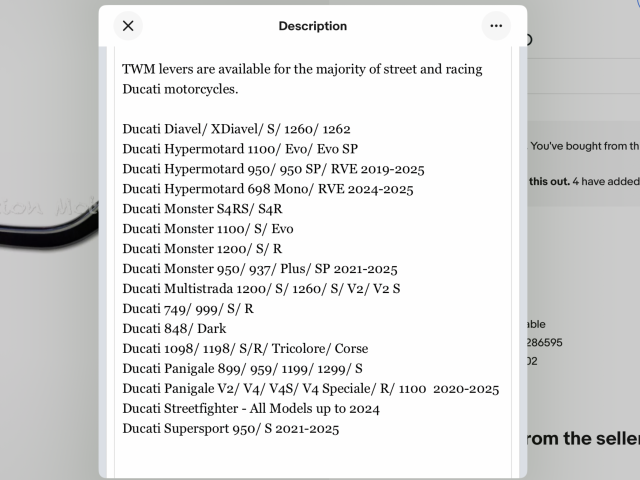Click the Hypermotard 1100/ Evo/ Evo SP line

pos(240,149)
